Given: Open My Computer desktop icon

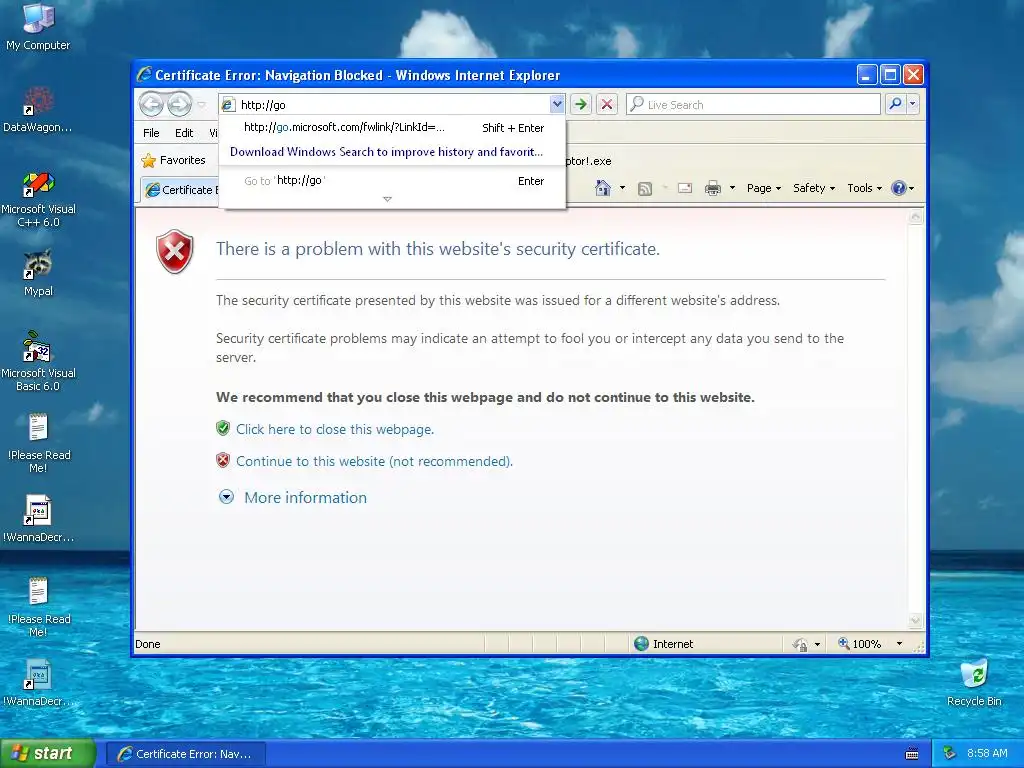Looking at the screenshot, I should [x=39, y=27].
